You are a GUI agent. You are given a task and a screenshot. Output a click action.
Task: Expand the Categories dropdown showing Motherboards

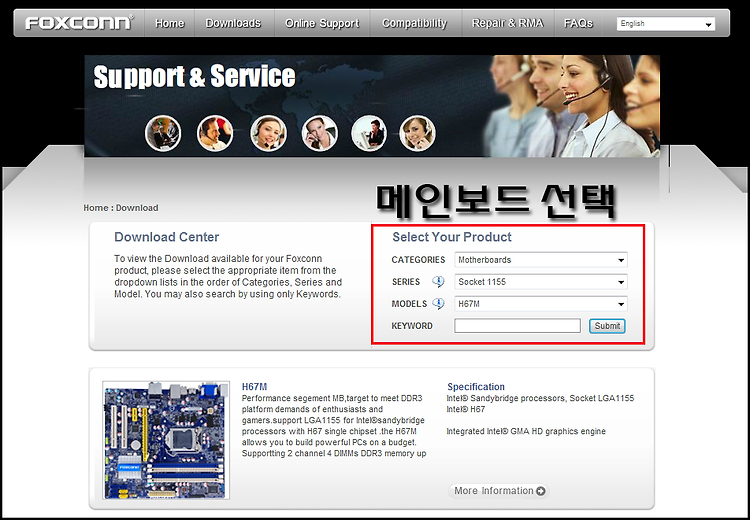[x=540, y=260]
